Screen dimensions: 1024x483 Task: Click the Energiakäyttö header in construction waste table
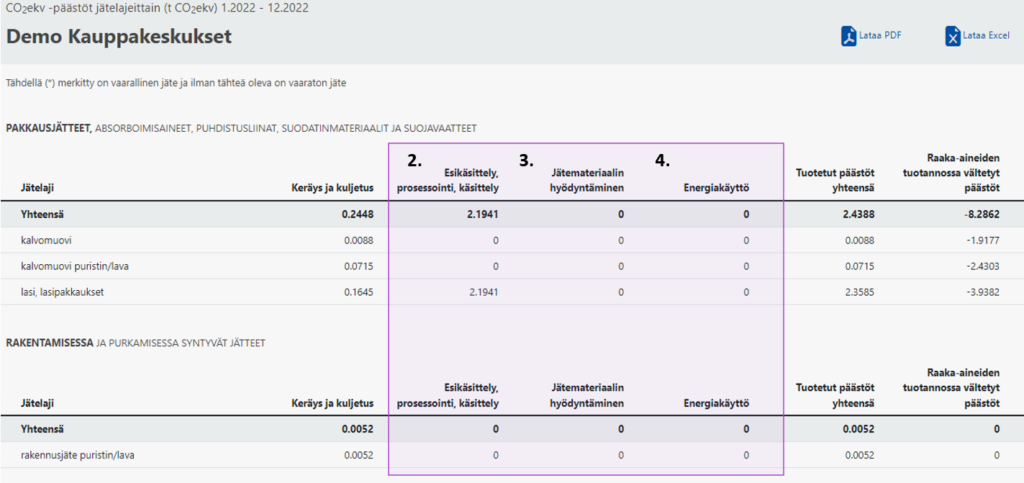716,403
